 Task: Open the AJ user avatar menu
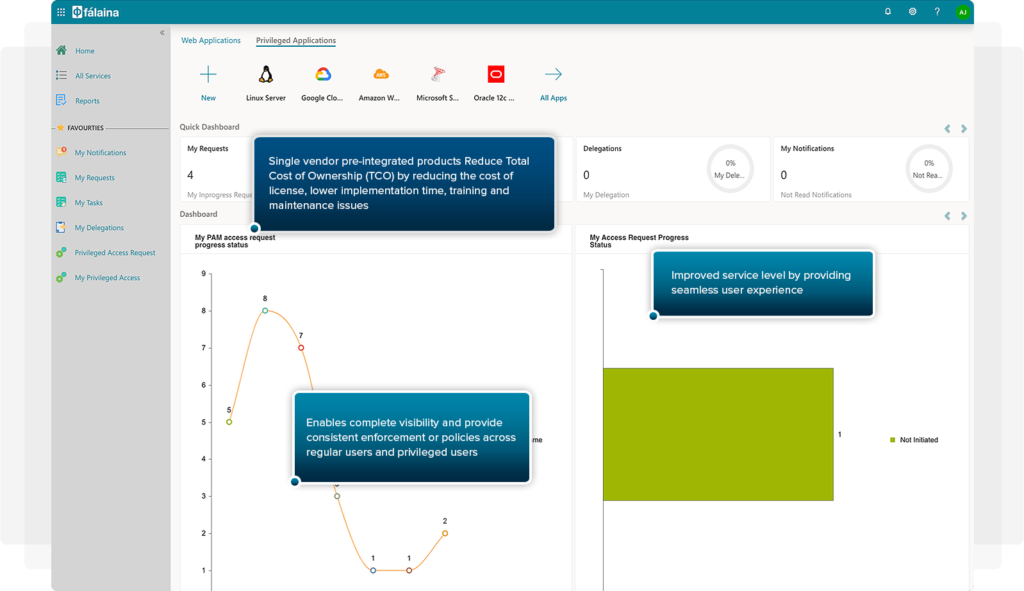pyautogui.click(x=963, y=12)
